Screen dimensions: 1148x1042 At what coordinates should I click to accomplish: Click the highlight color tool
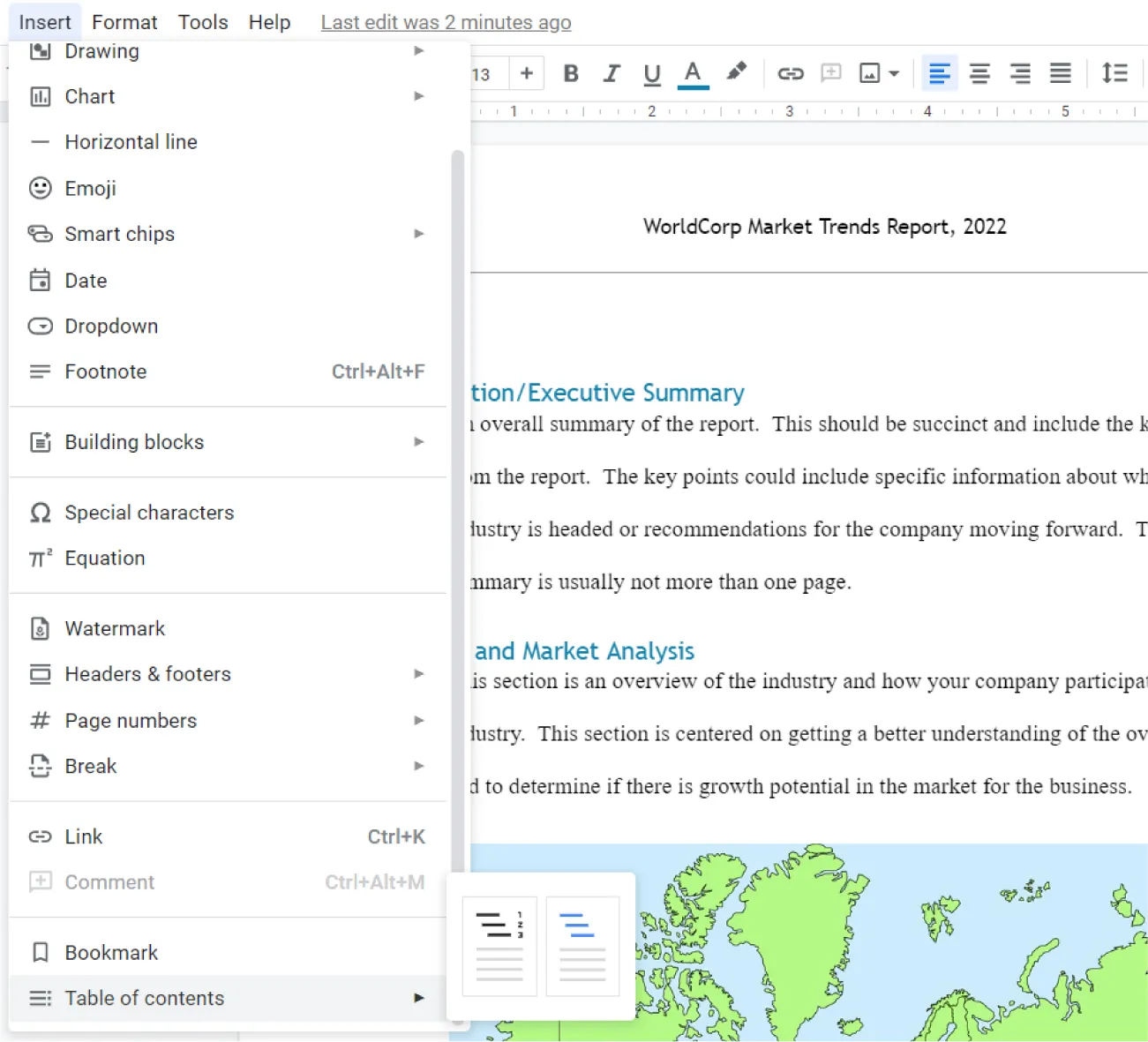(x=738, y=72)
